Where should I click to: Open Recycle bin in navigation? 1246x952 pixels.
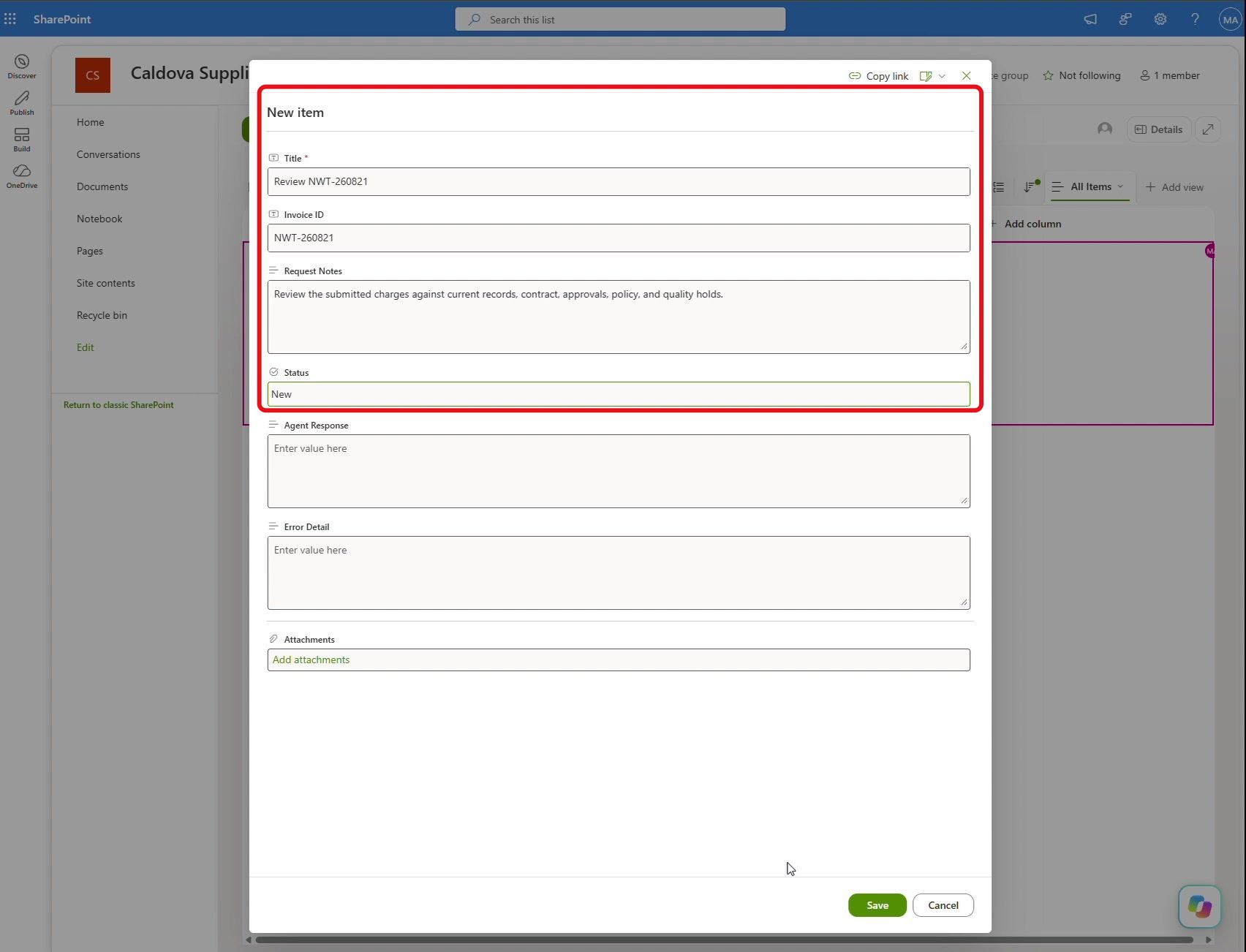[x=102, y=315]
